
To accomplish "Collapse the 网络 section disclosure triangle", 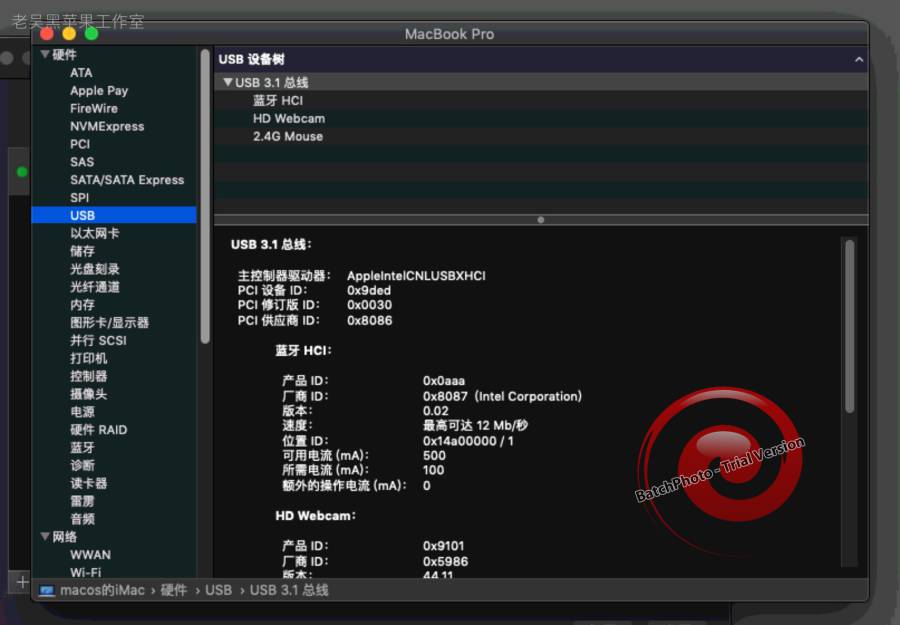I will click(46, 536).
